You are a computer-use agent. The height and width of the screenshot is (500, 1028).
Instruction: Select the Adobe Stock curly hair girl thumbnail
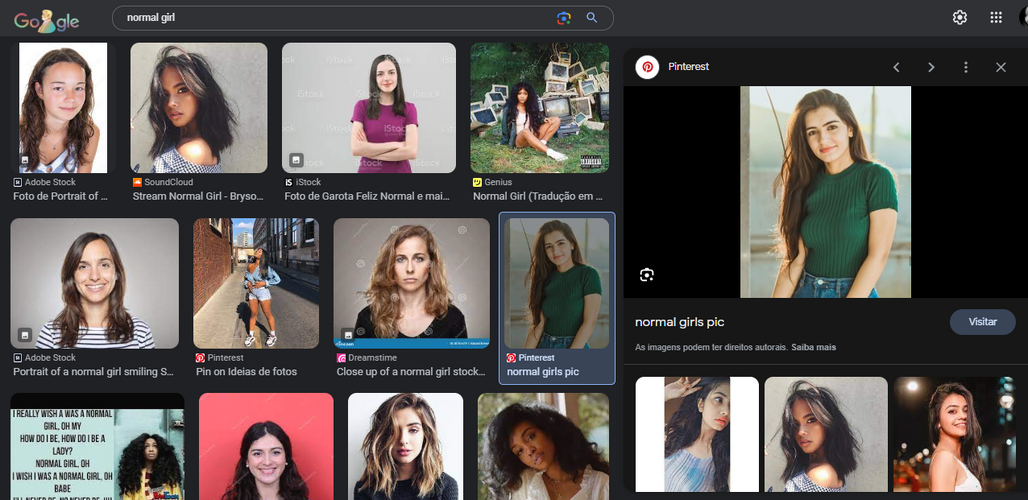point(63,107)
